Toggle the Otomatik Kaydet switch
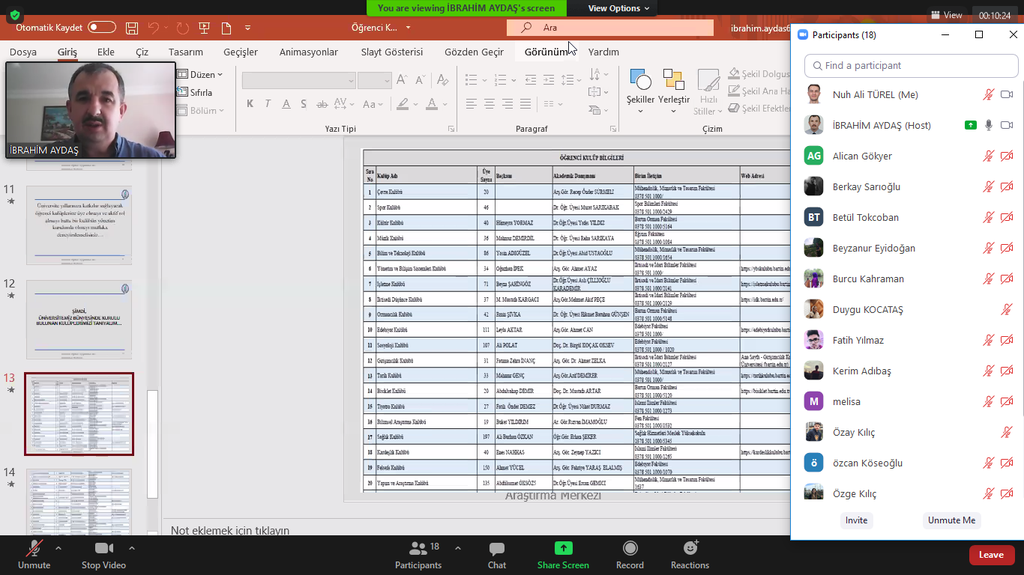 101,28
